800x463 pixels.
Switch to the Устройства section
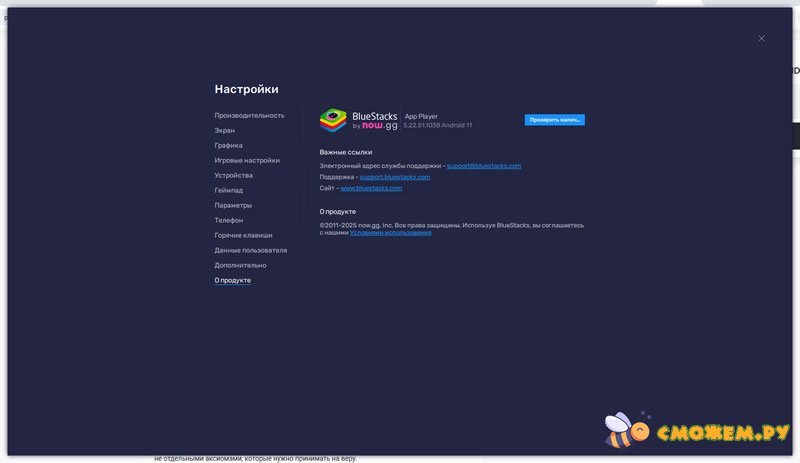click(x=233, y=175)
